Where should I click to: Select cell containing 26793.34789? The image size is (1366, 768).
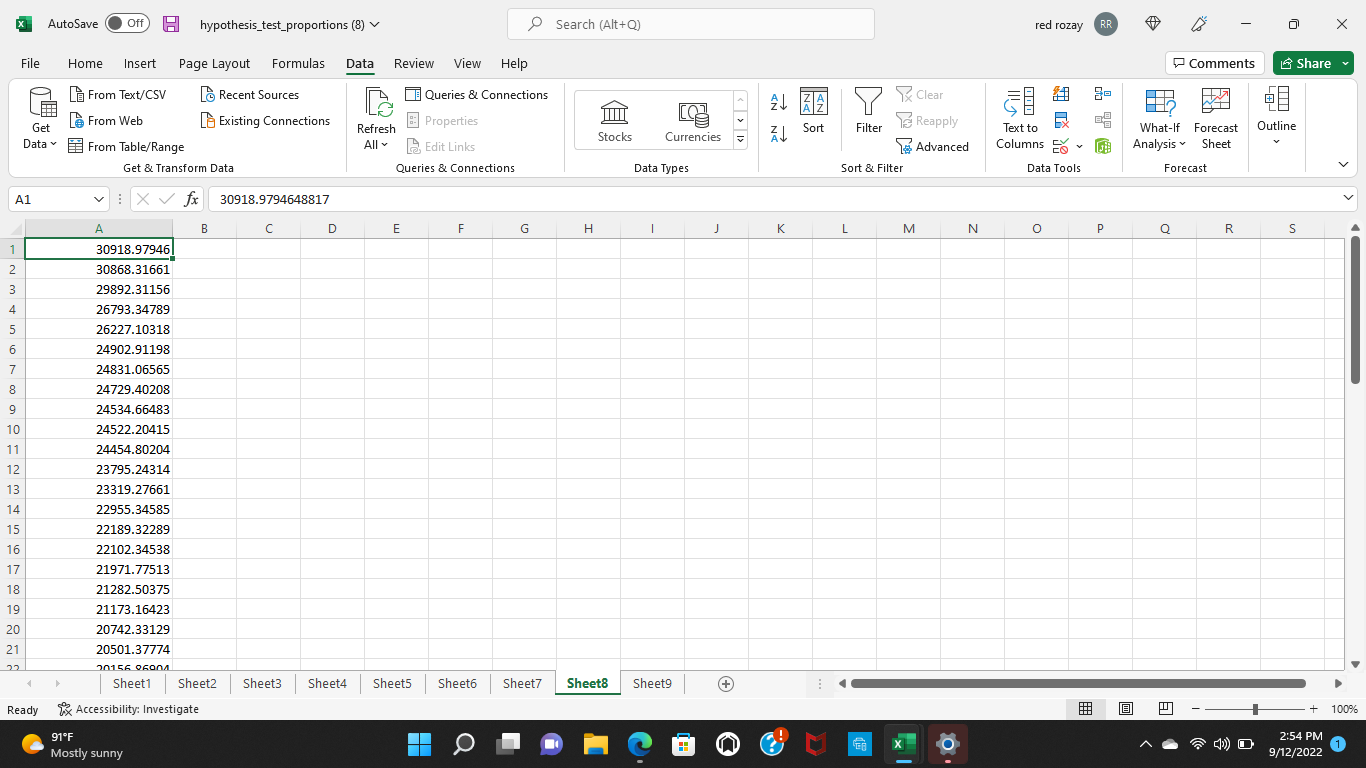(x=99, y=309)
